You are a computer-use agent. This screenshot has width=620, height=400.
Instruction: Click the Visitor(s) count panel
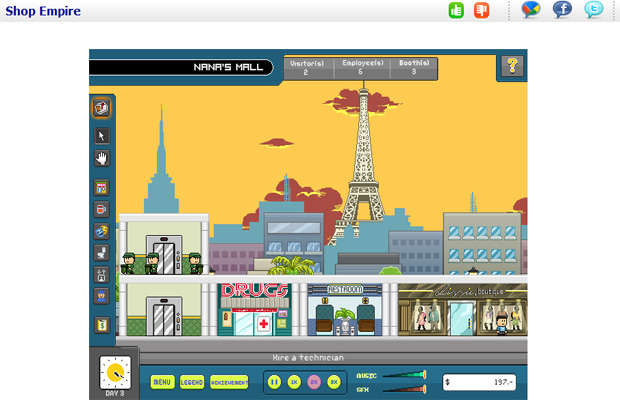coord(308,68)
